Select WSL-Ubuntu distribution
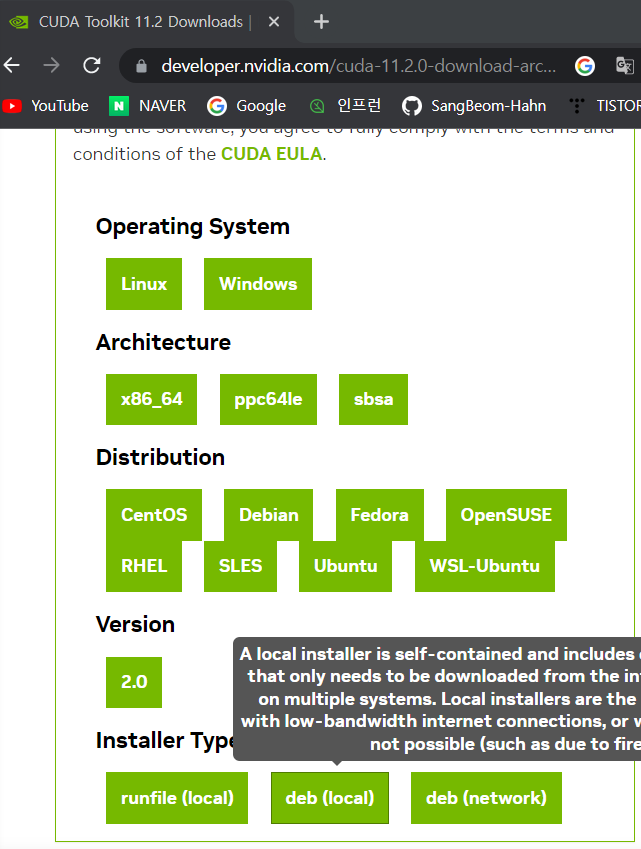 pyautogui.click(x=485, y=566)
